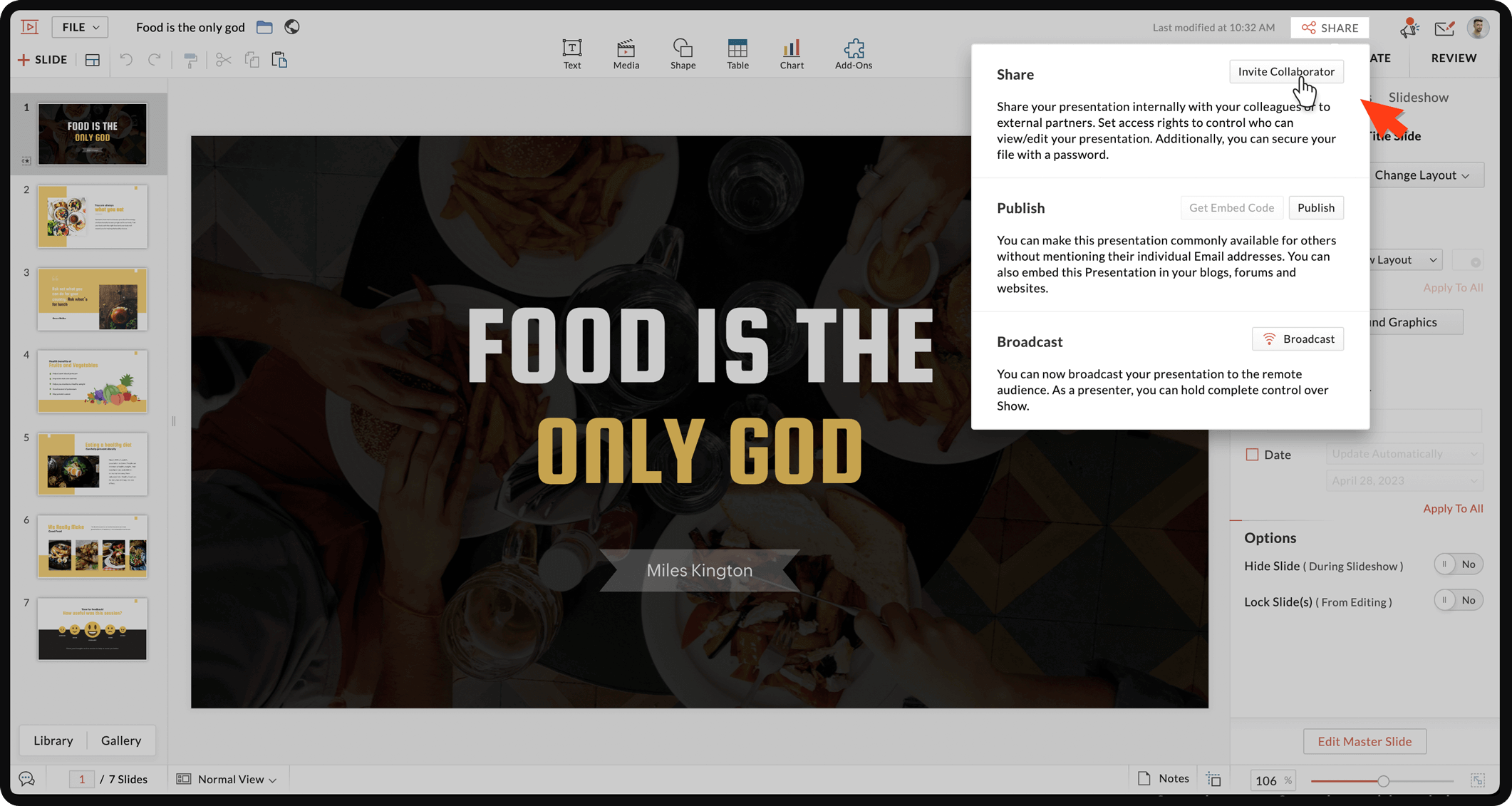The height and width of the screenshot is (806, 1512).
Task: Open the Update Automatically dropdown
Action: [1404, 453]
